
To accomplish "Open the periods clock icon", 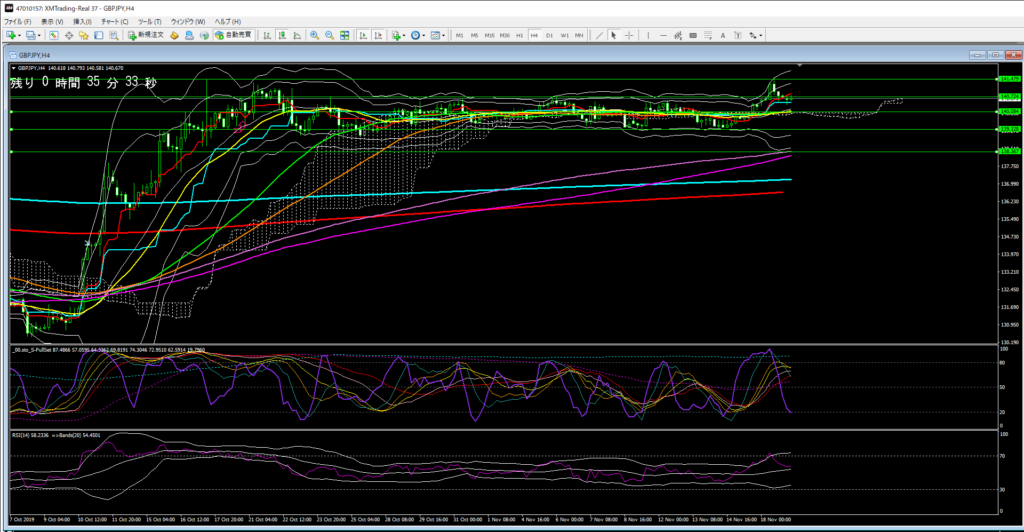I will tap(415, 35).
